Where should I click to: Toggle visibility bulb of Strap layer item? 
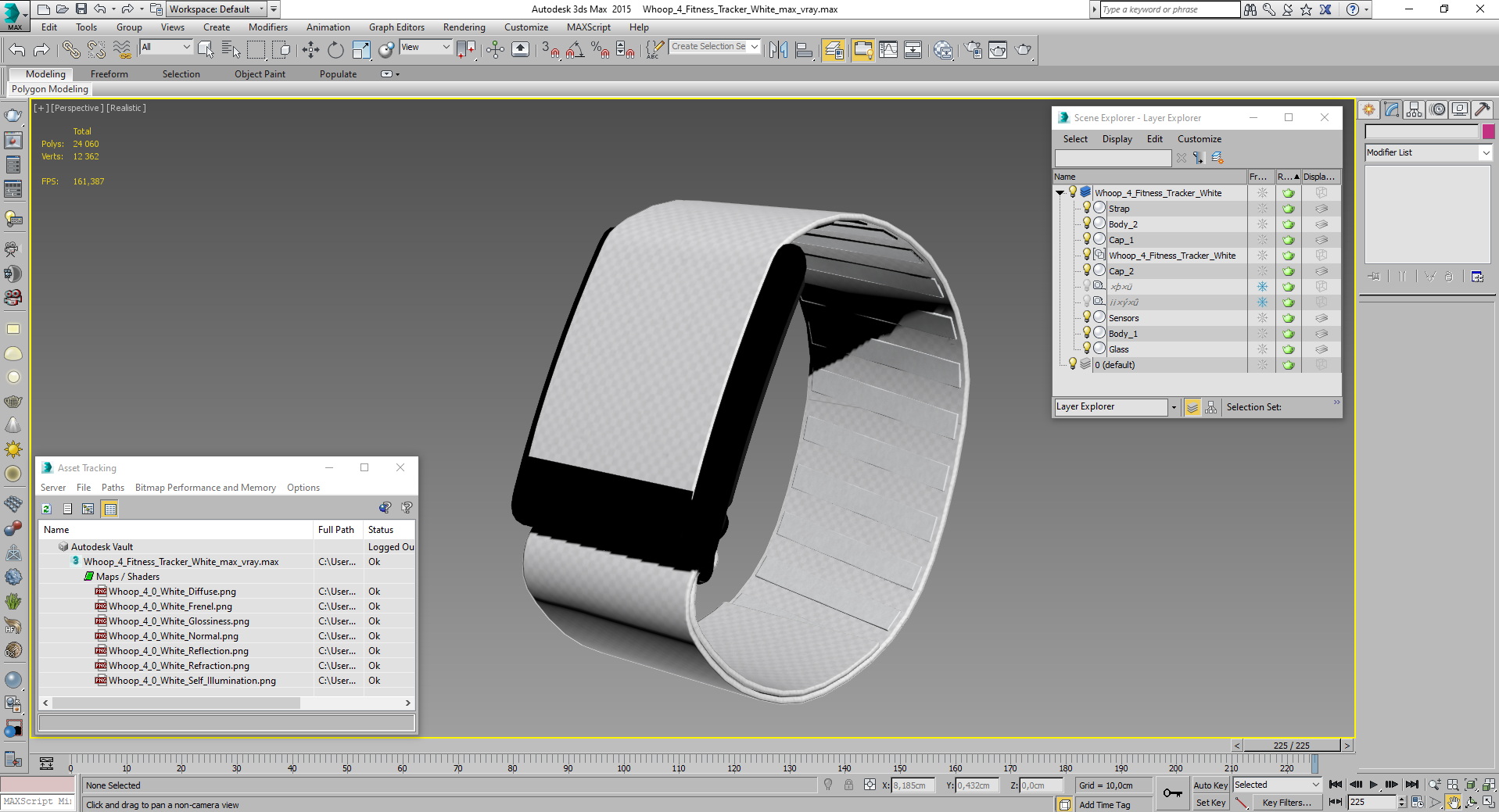click(1086, 208)
